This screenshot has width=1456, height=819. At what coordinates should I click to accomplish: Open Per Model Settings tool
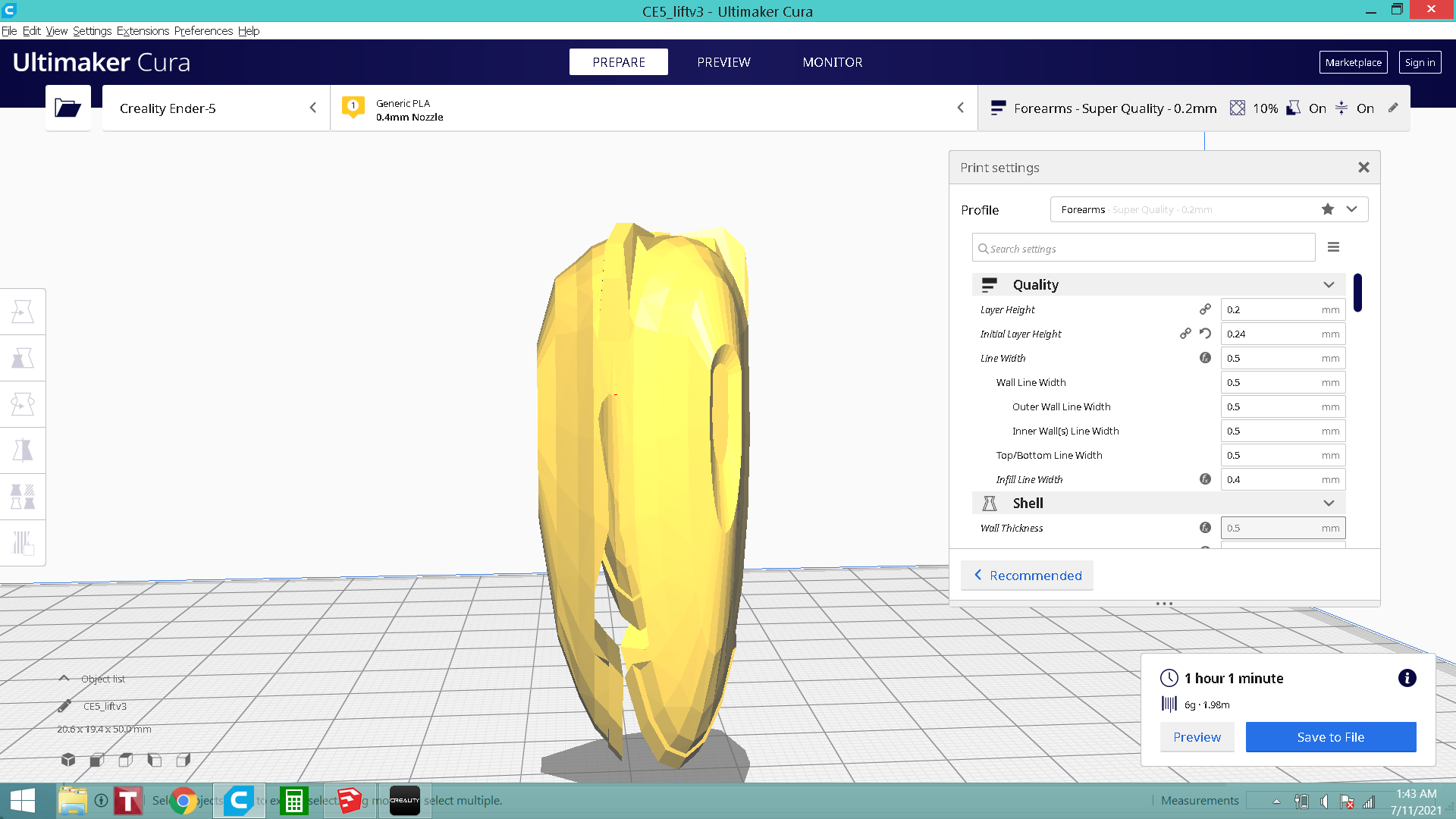pyautogui.click(x=23, y=497)
